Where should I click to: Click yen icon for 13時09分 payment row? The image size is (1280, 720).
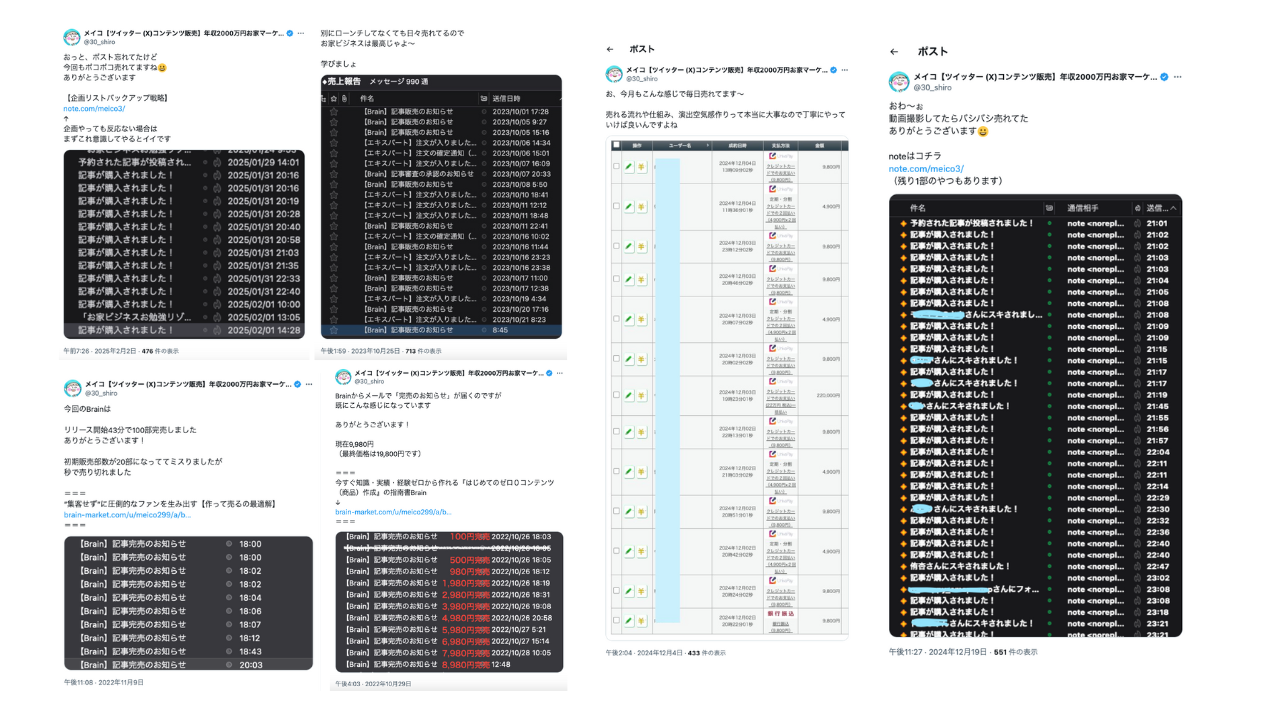[643, 165]
